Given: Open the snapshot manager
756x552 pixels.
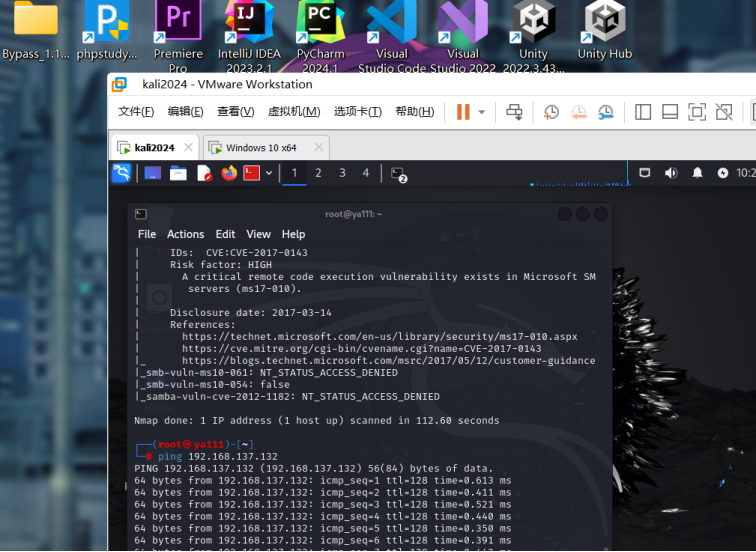Looking at the screenshot, I should (606, 112).
